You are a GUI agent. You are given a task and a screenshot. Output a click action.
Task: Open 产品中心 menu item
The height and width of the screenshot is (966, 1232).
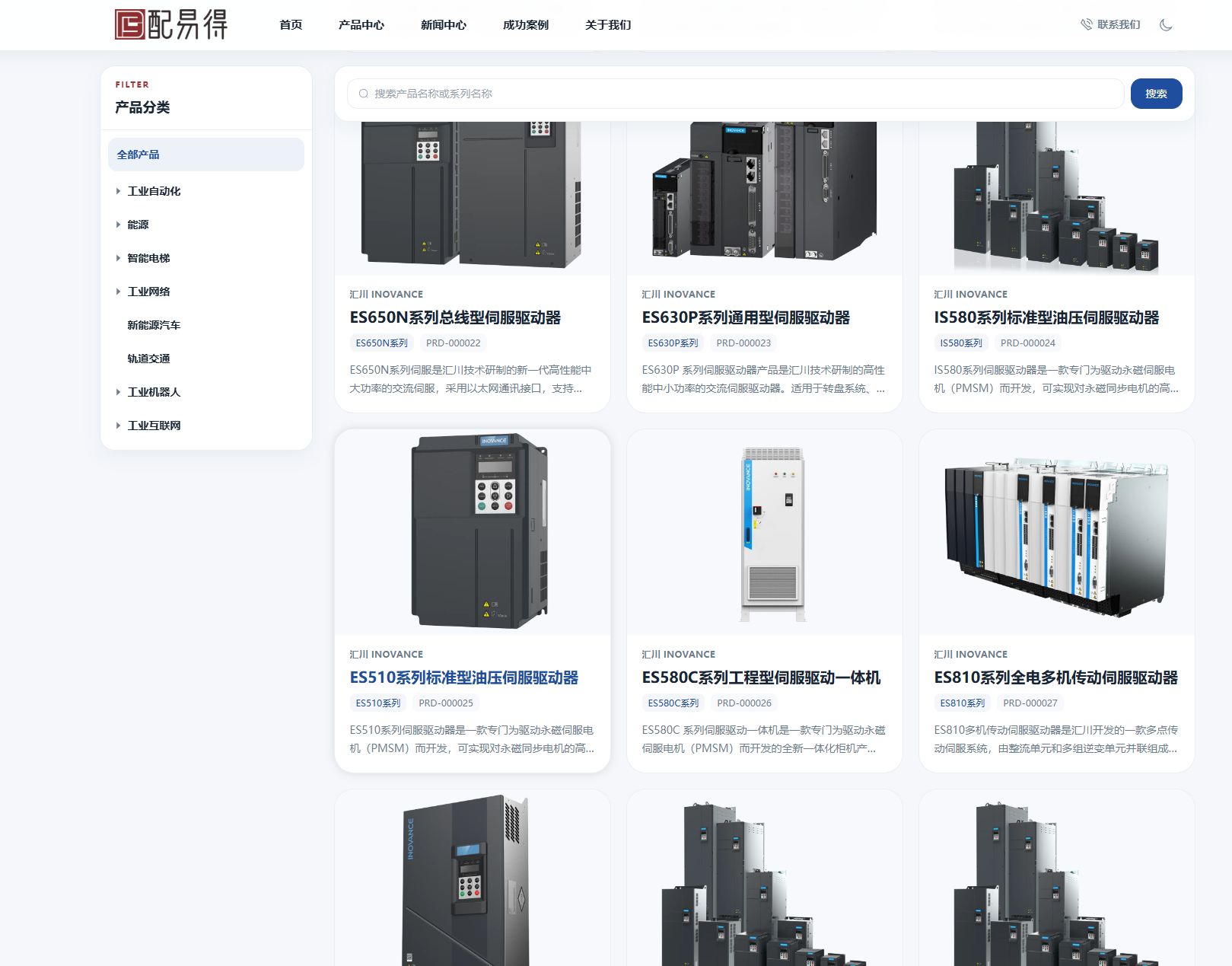(x=361, y=24)
